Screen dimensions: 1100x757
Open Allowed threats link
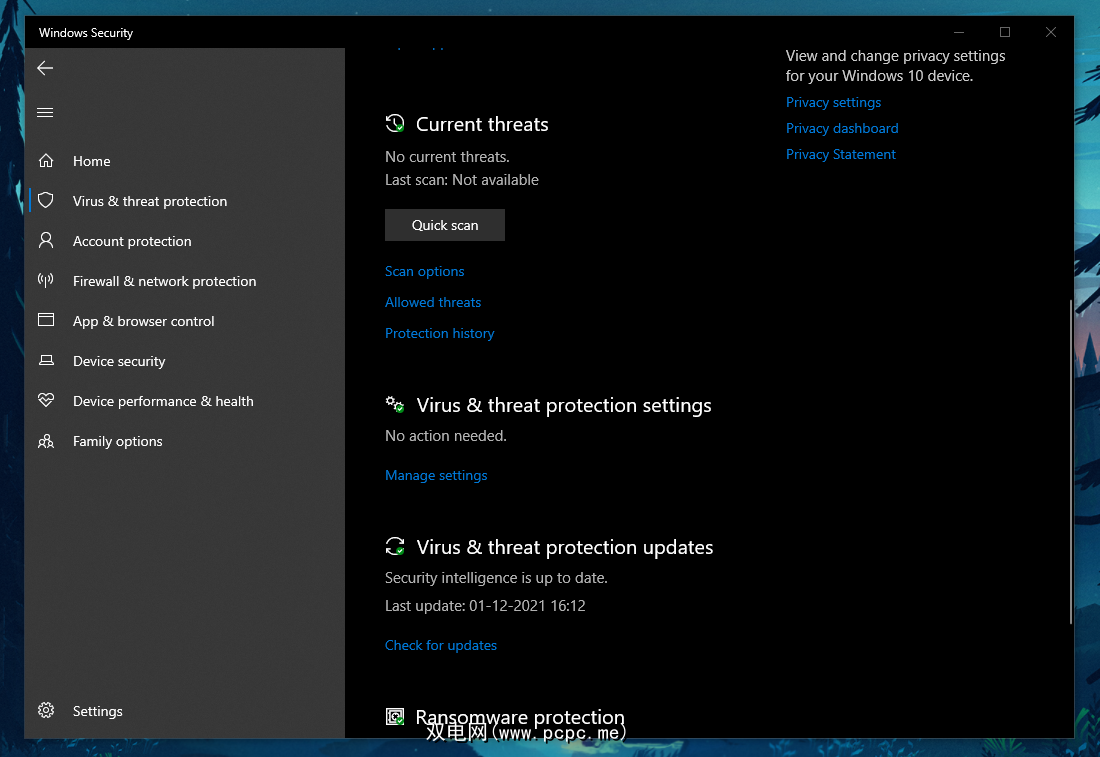click(x=433, y=302)
